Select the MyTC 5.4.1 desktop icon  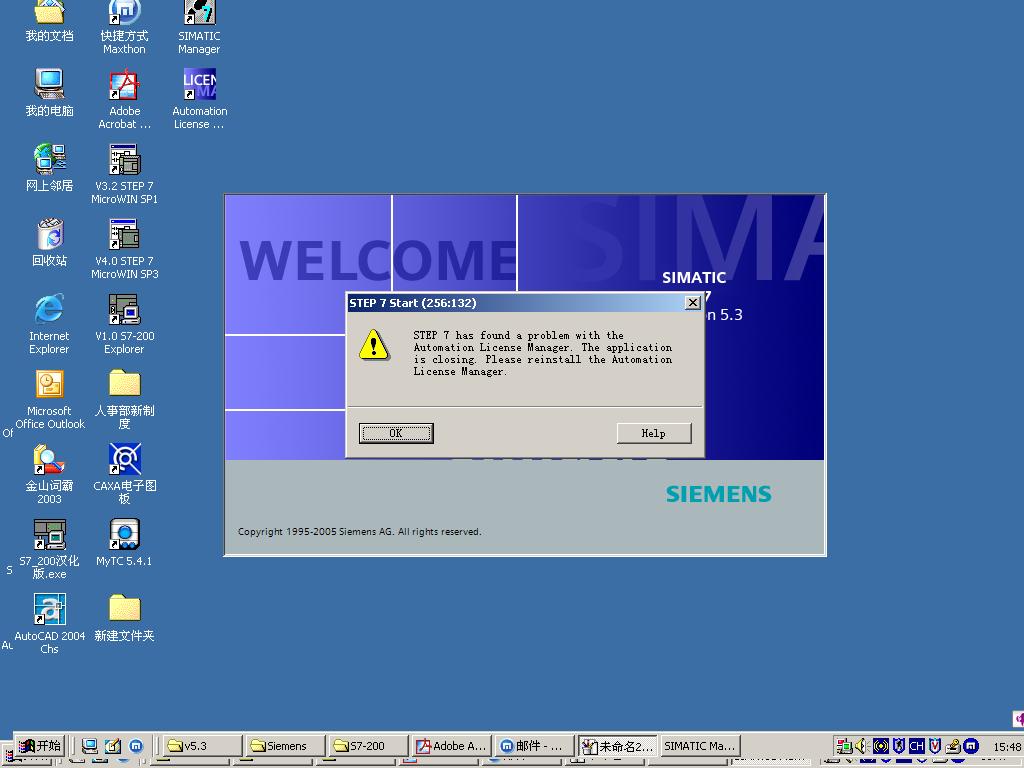124,543
